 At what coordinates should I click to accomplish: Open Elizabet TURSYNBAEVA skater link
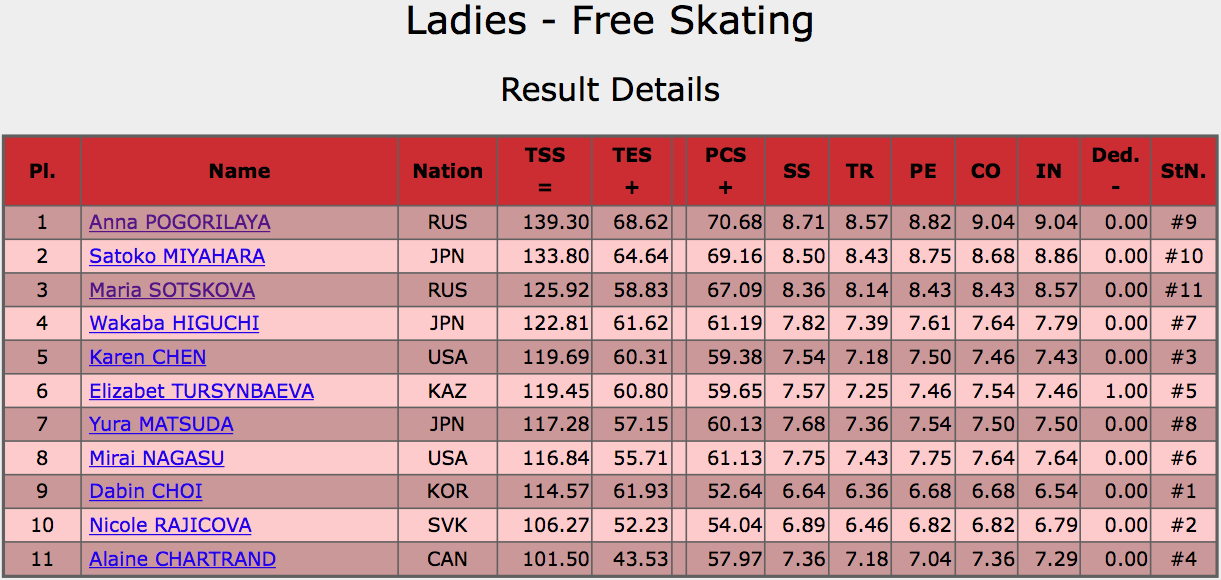click(201, 391)
